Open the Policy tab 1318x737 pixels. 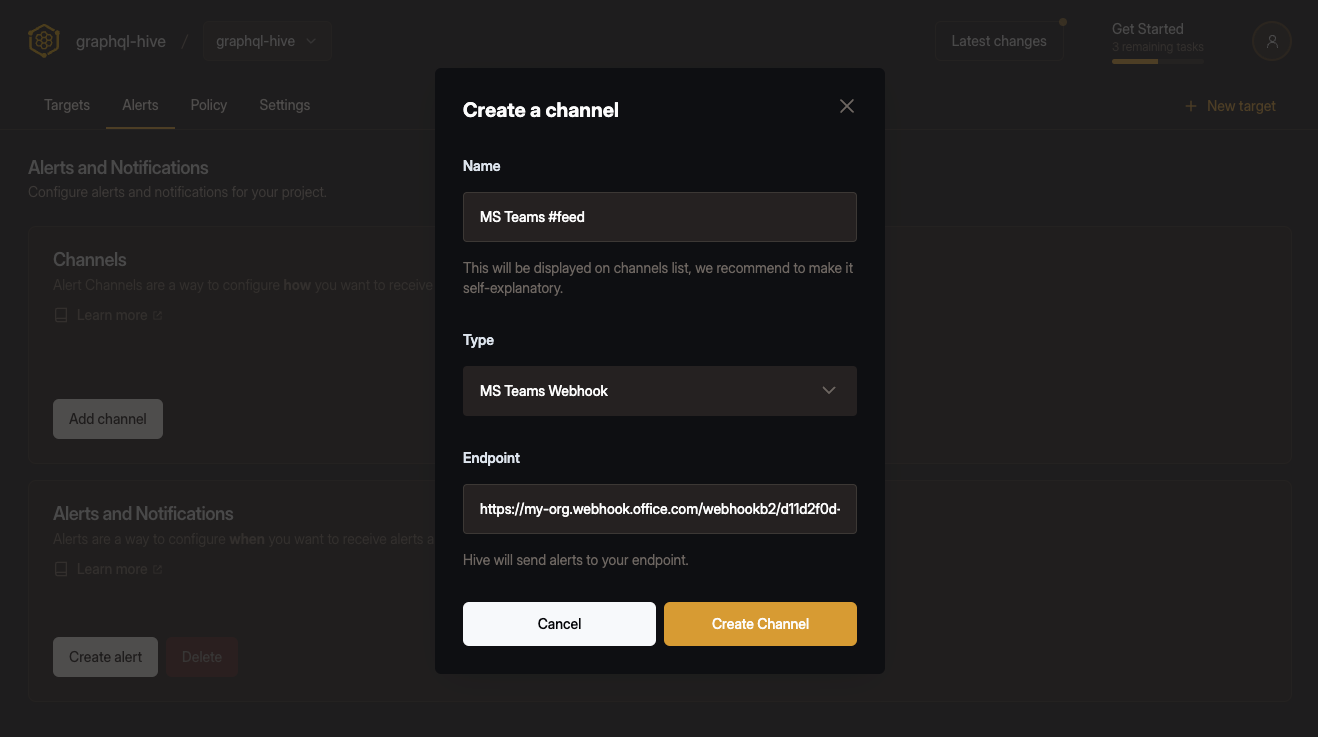coord(208,104)
